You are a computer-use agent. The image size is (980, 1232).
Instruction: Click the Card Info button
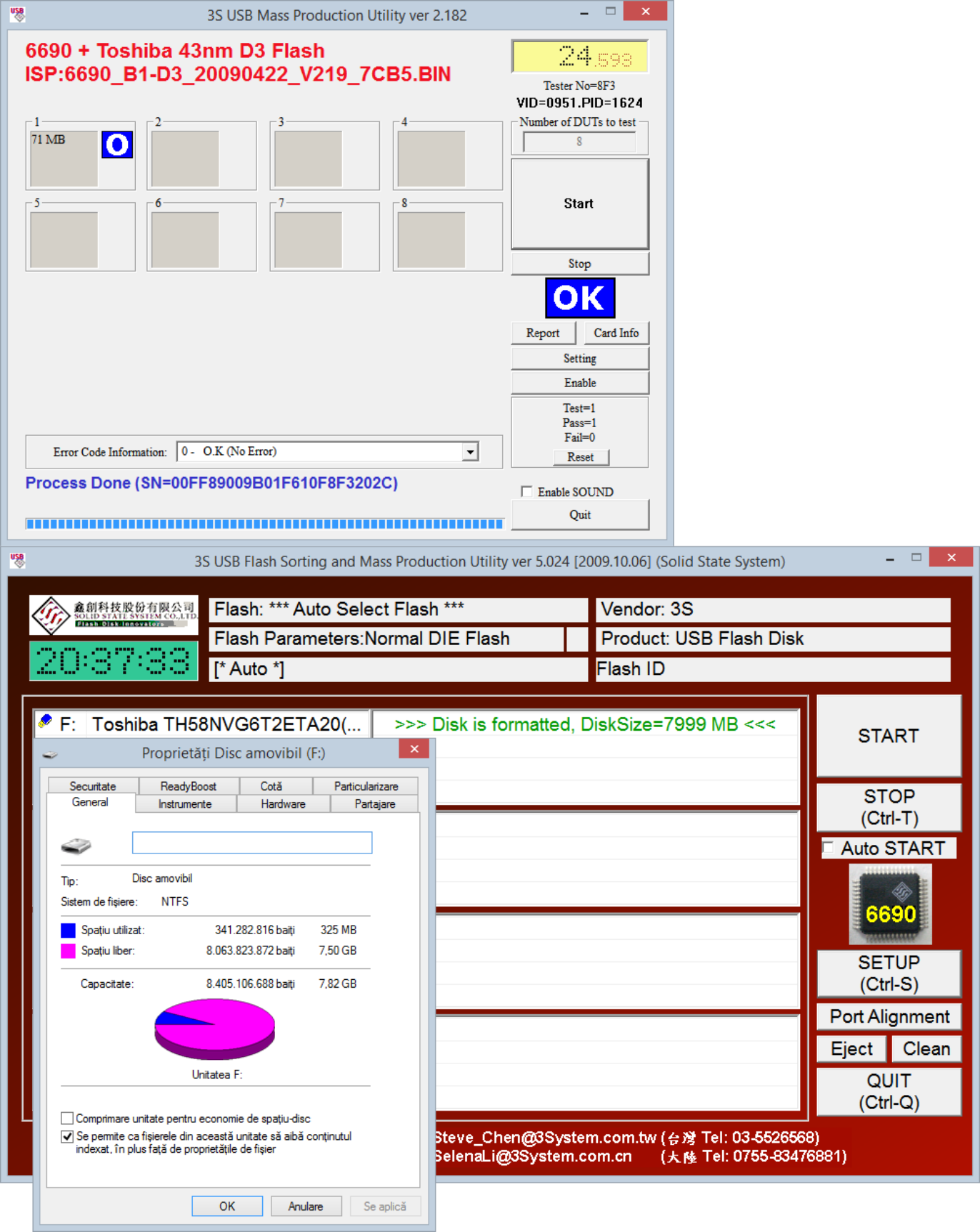[616, 333]
